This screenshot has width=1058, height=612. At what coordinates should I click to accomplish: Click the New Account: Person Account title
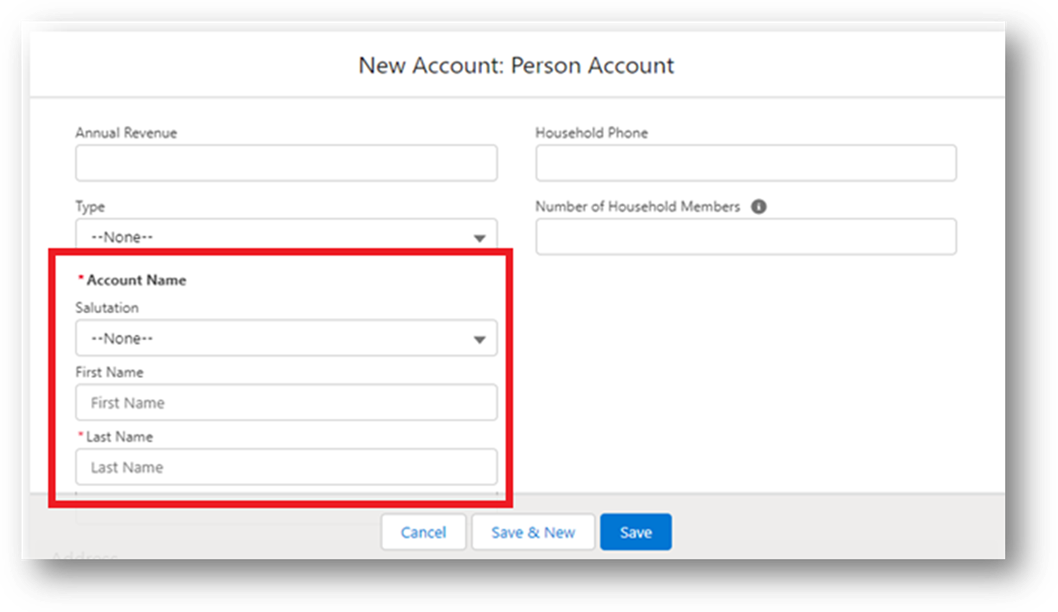pos(516,65)
